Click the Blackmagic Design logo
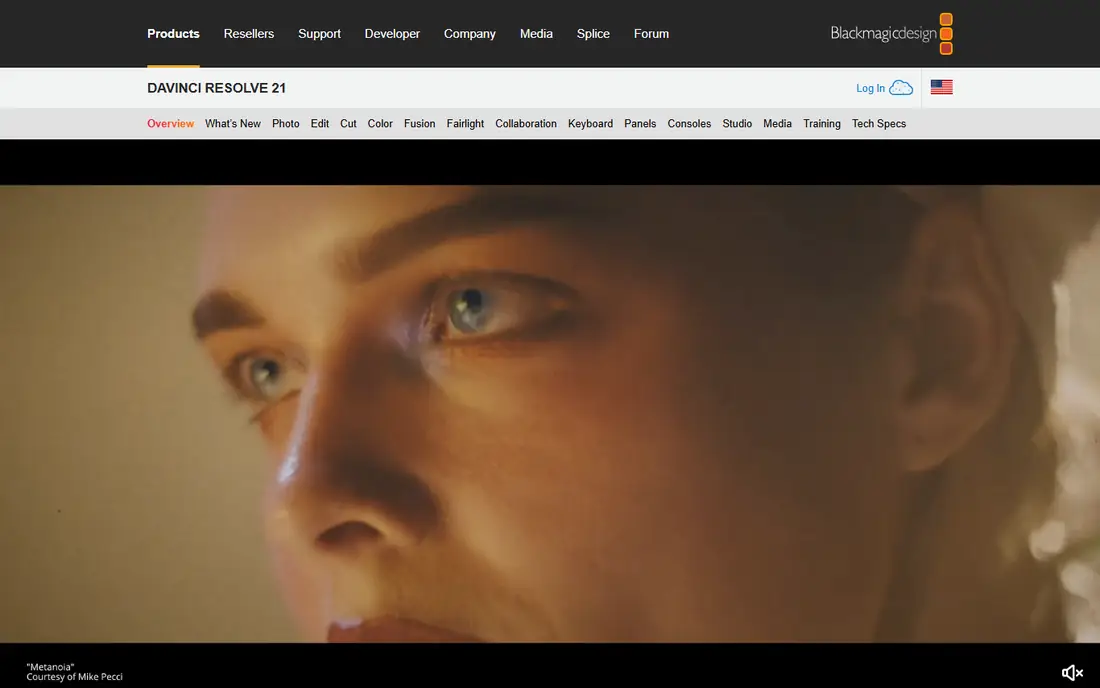Screen dimensions: 1100x688 pyautogui.click(x=891, y=34)
